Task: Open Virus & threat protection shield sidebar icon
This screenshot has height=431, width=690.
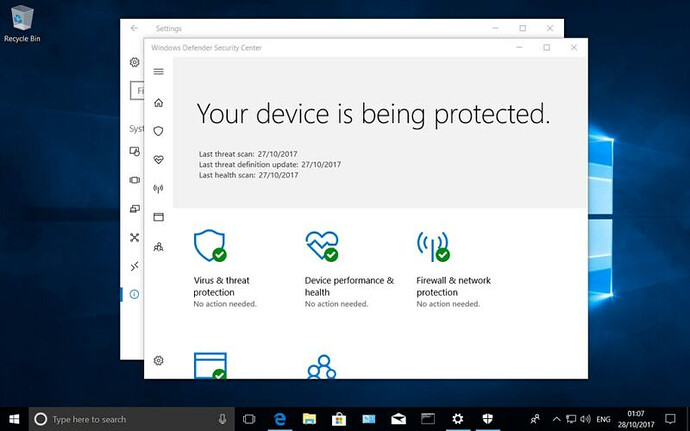Action: (158, 131)
